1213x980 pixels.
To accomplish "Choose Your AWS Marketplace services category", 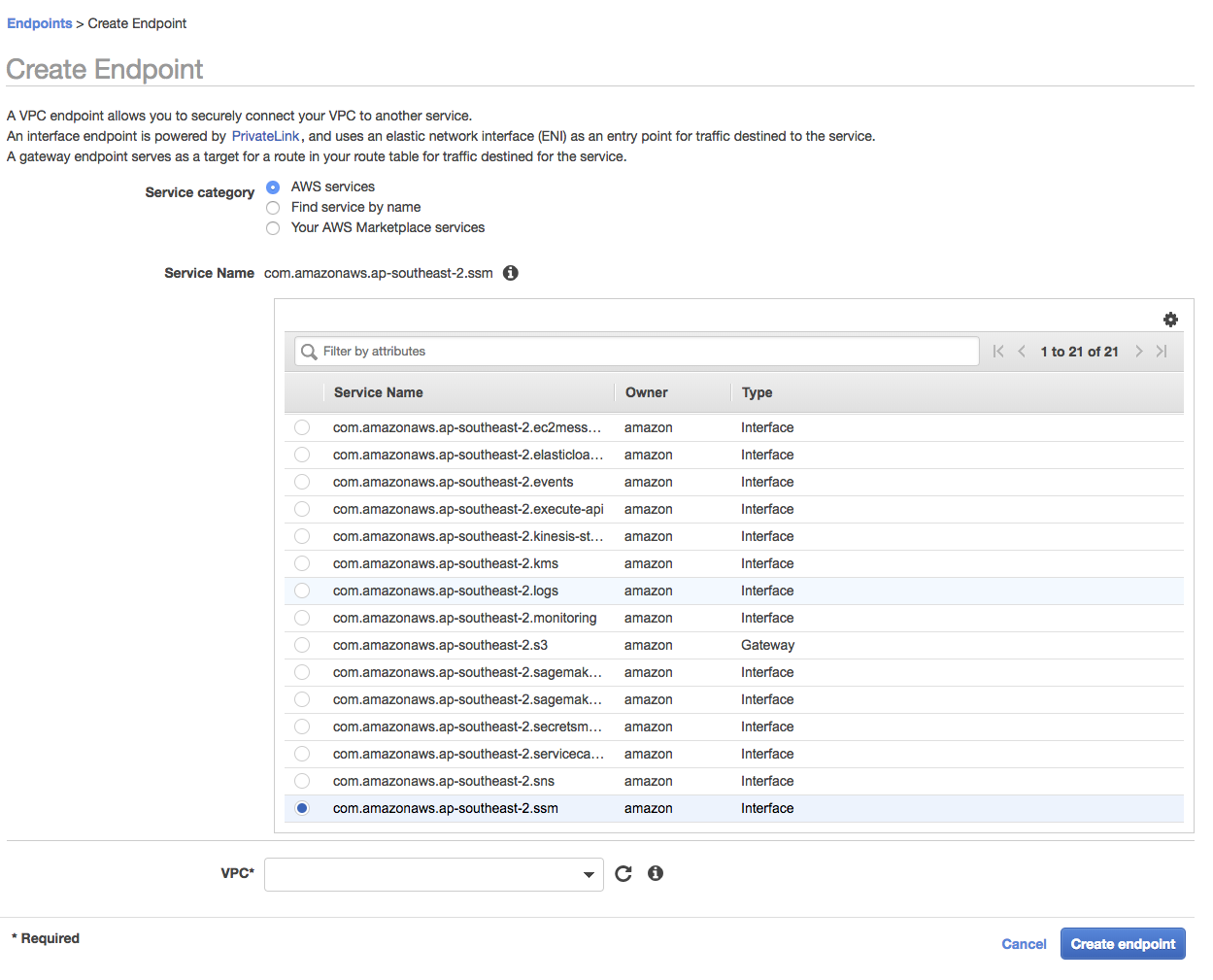I will click(273, 227).
